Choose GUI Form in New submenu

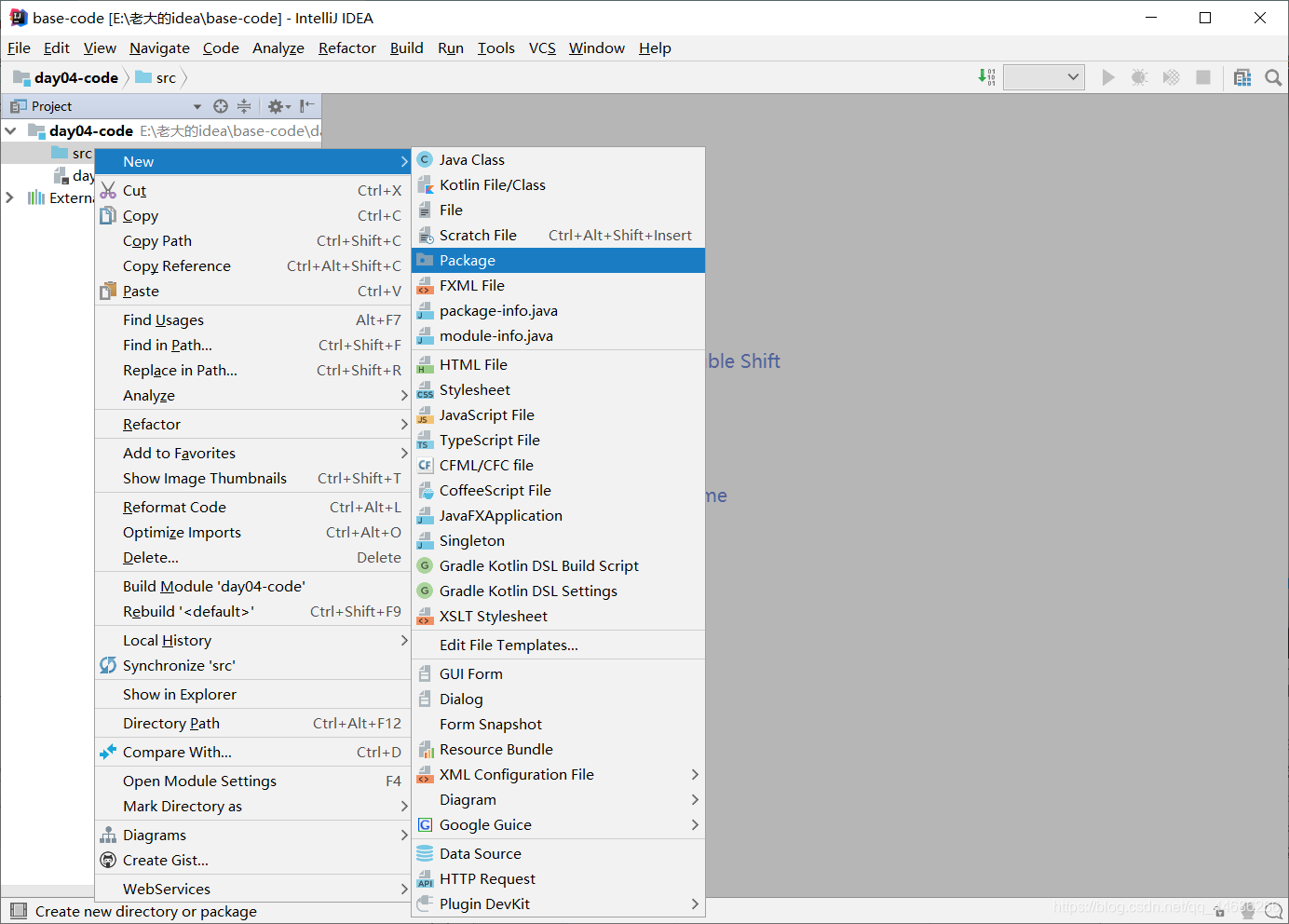(558, 674)
